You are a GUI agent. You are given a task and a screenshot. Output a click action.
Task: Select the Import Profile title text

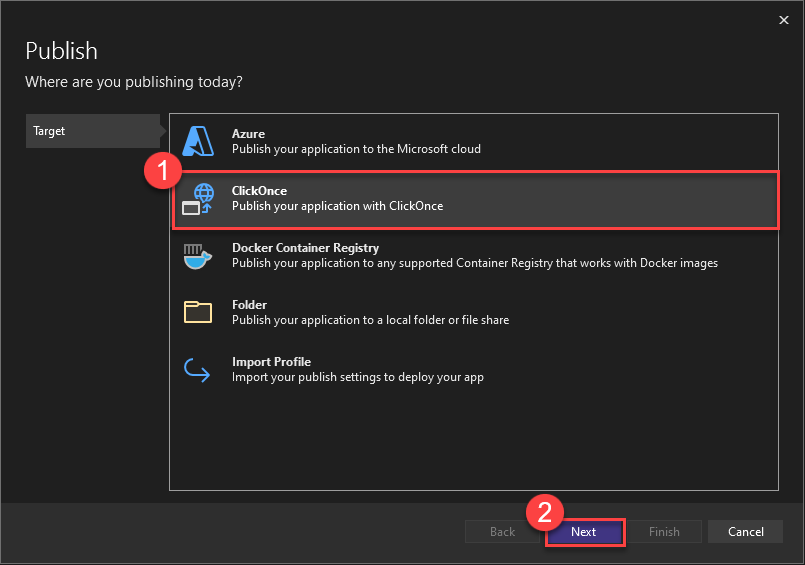271,362
